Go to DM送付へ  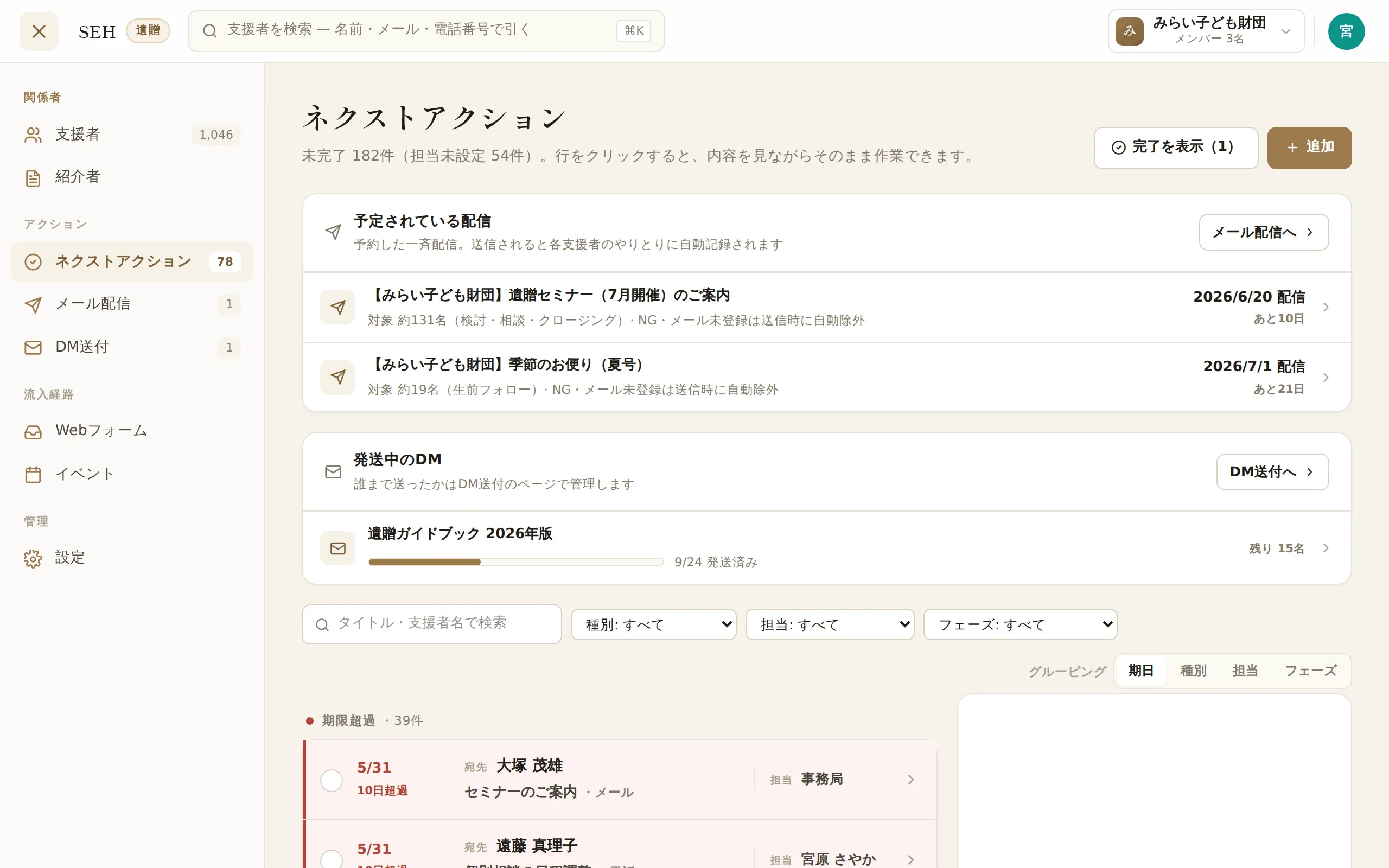click(x=1272, y=472)
